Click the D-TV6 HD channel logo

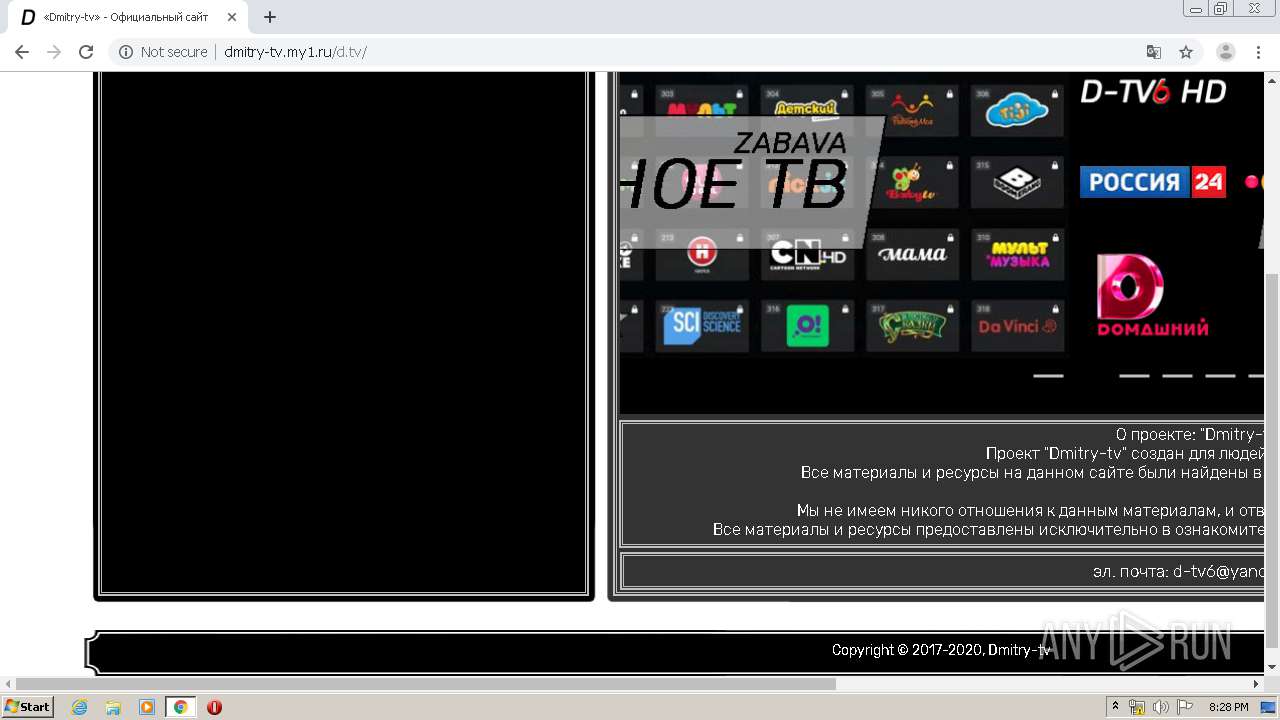pyautogui.click(x=1153, y=91)
